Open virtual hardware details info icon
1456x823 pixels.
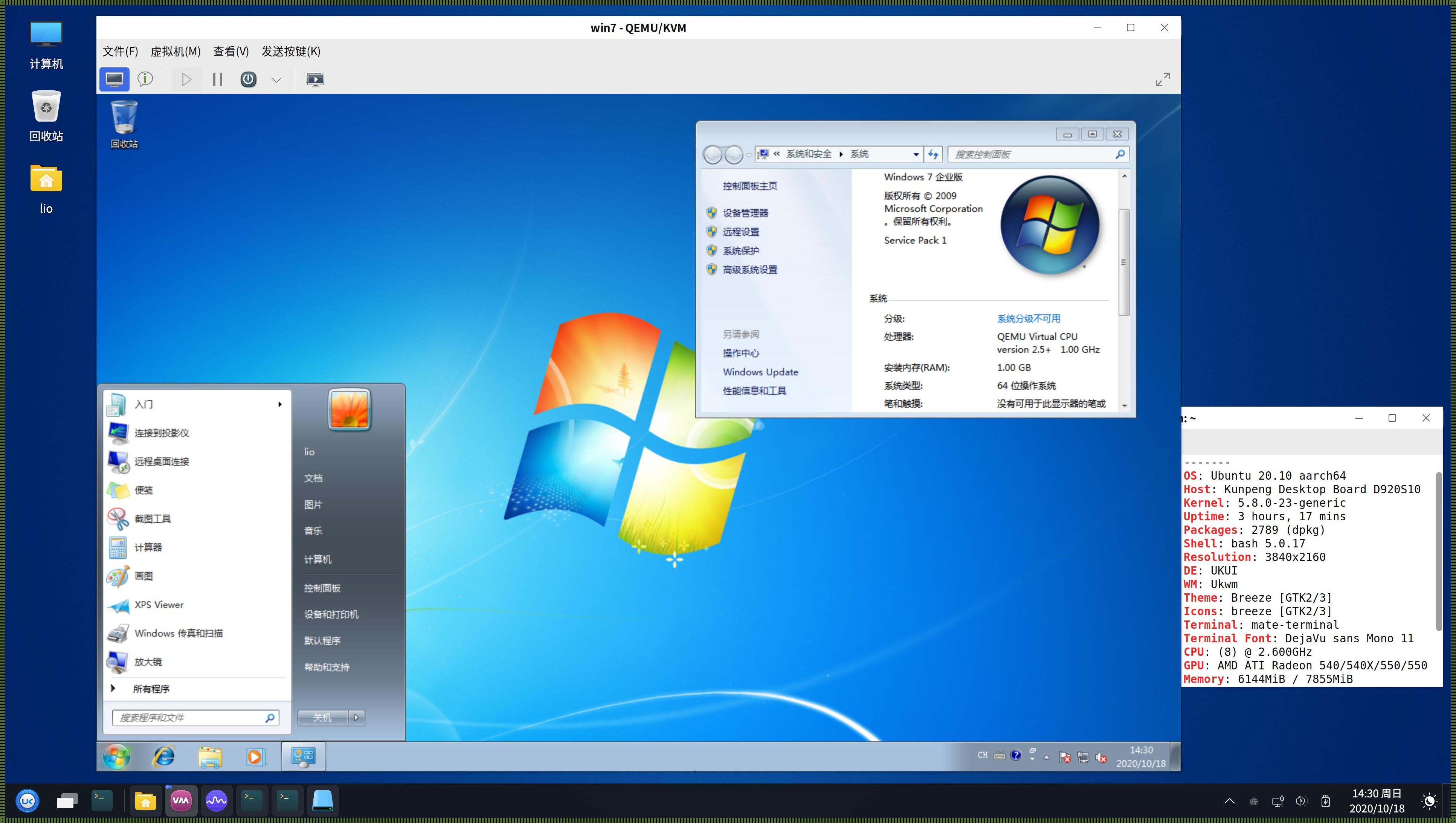145,80
